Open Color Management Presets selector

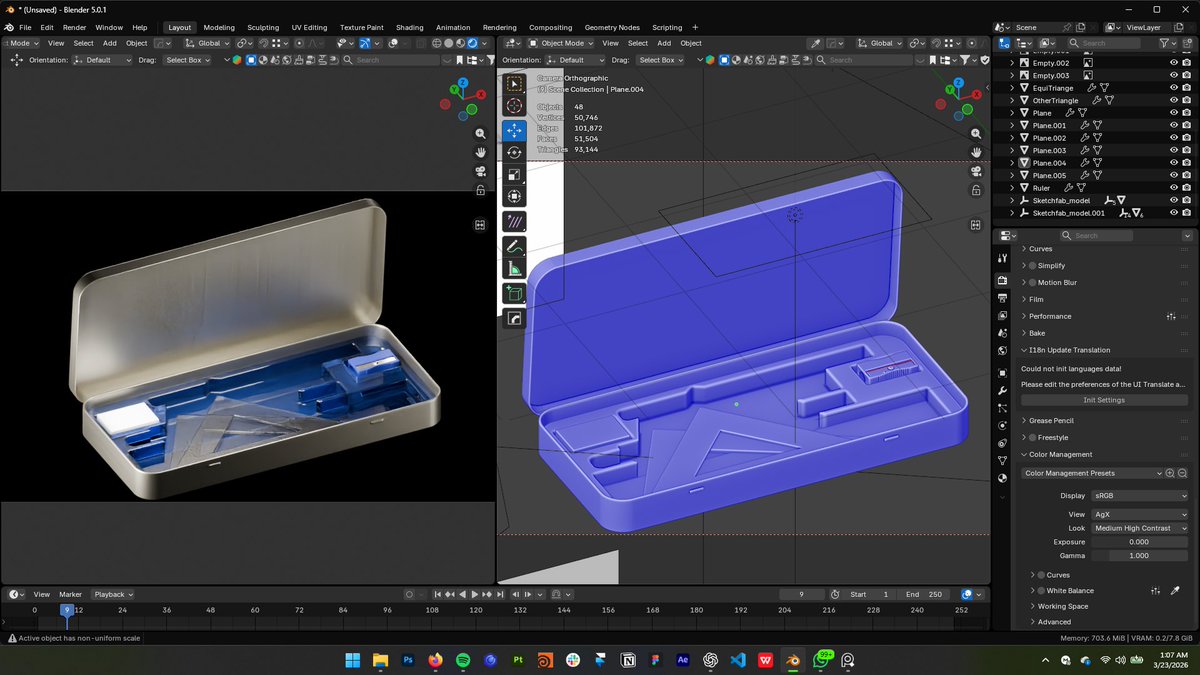point(1092,473)
